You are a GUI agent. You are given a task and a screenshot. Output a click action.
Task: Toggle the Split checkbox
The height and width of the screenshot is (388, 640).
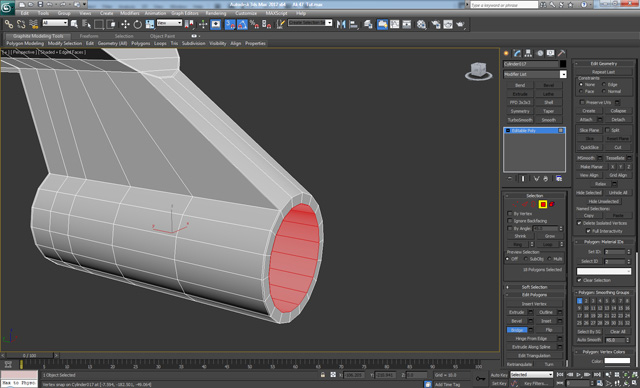tap(607, 130)
